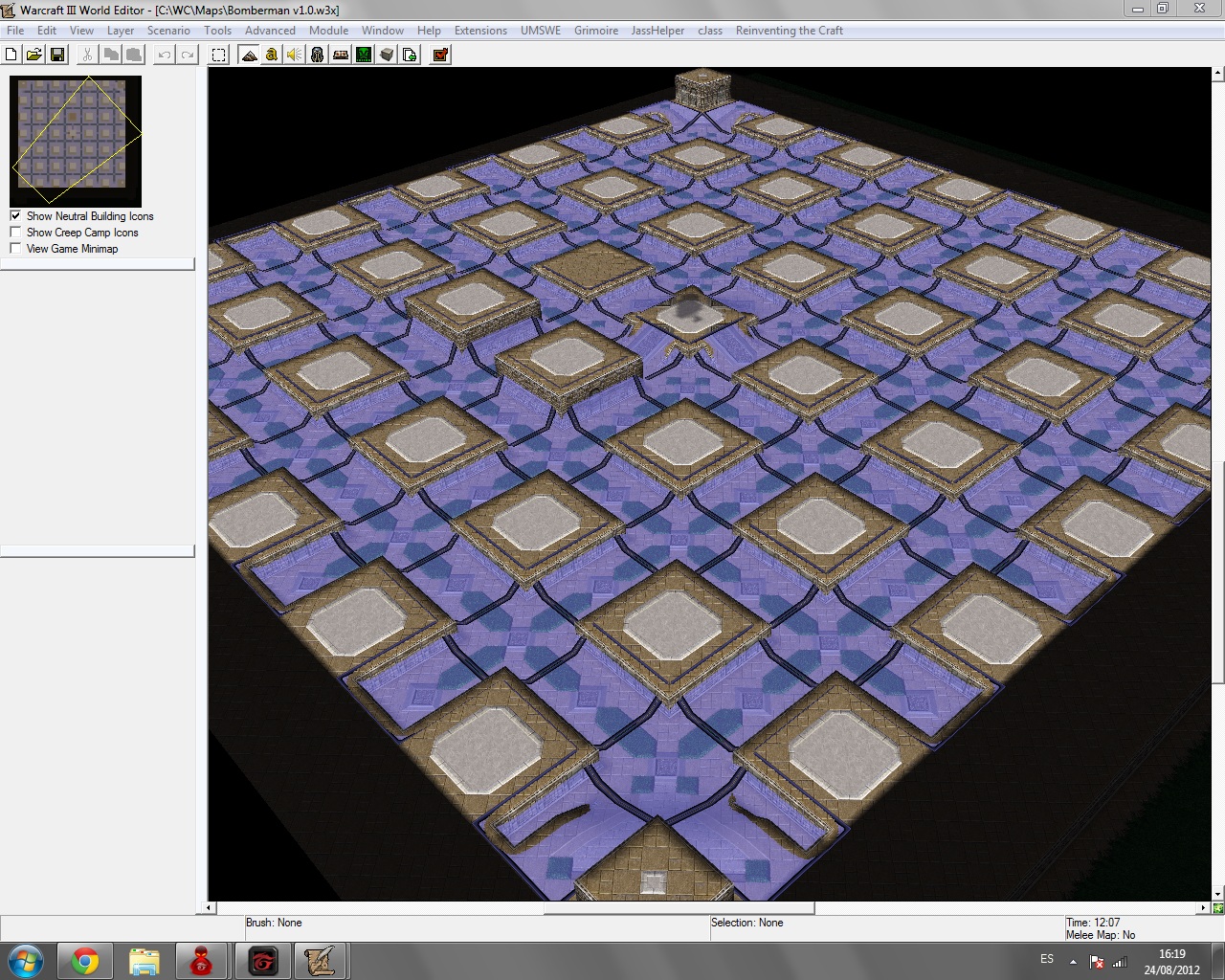Click the vertical scrollbar up arrow

coord(1218,73)
